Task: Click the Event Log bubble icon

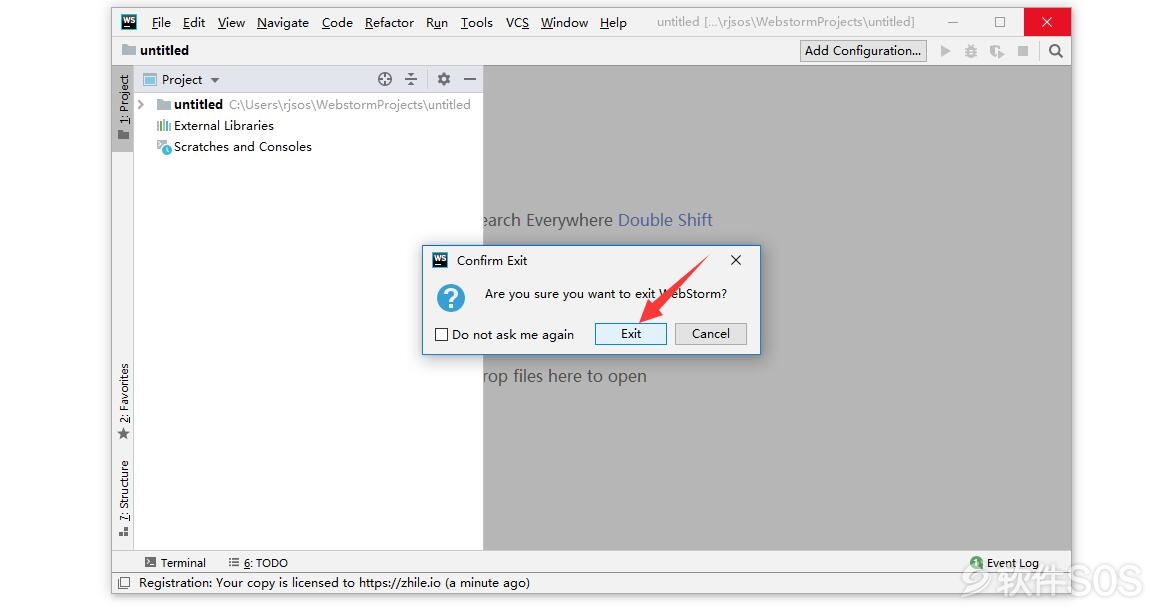Action: 976,563
